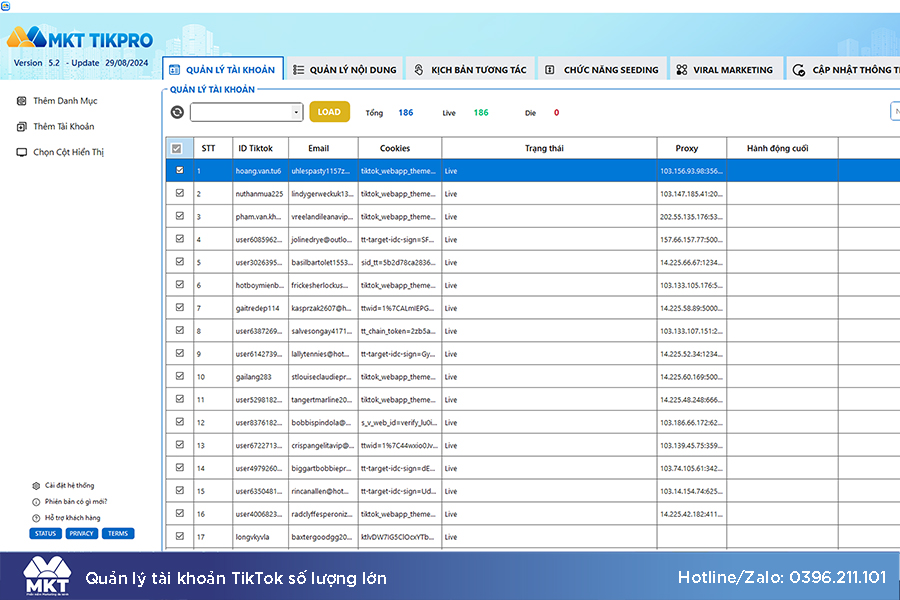Image resolution: width=900 pixels, height=600 pixels.
Task: Toggle the checkbox for row gailang283
Action: point(180,377)
